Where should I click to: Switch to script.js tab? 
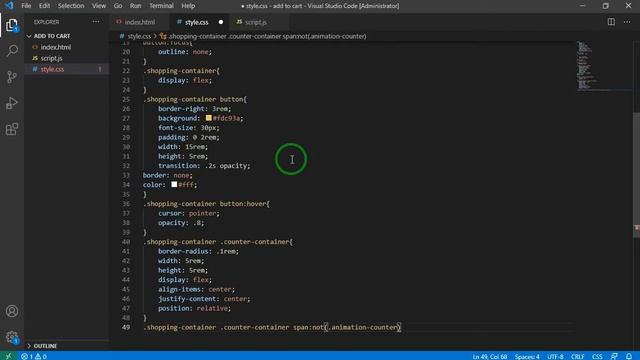(x=256, y=22)
